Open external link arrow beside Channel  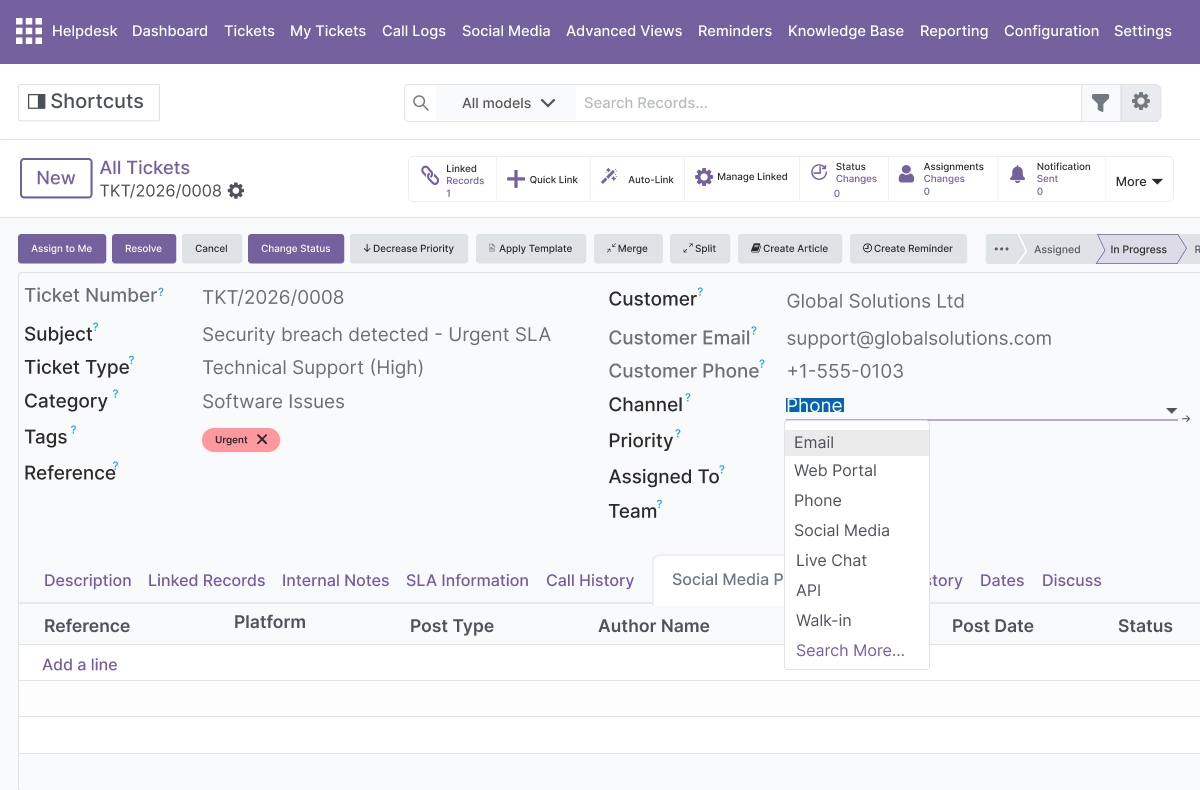pyautogui.click(x=1187, y=418)
